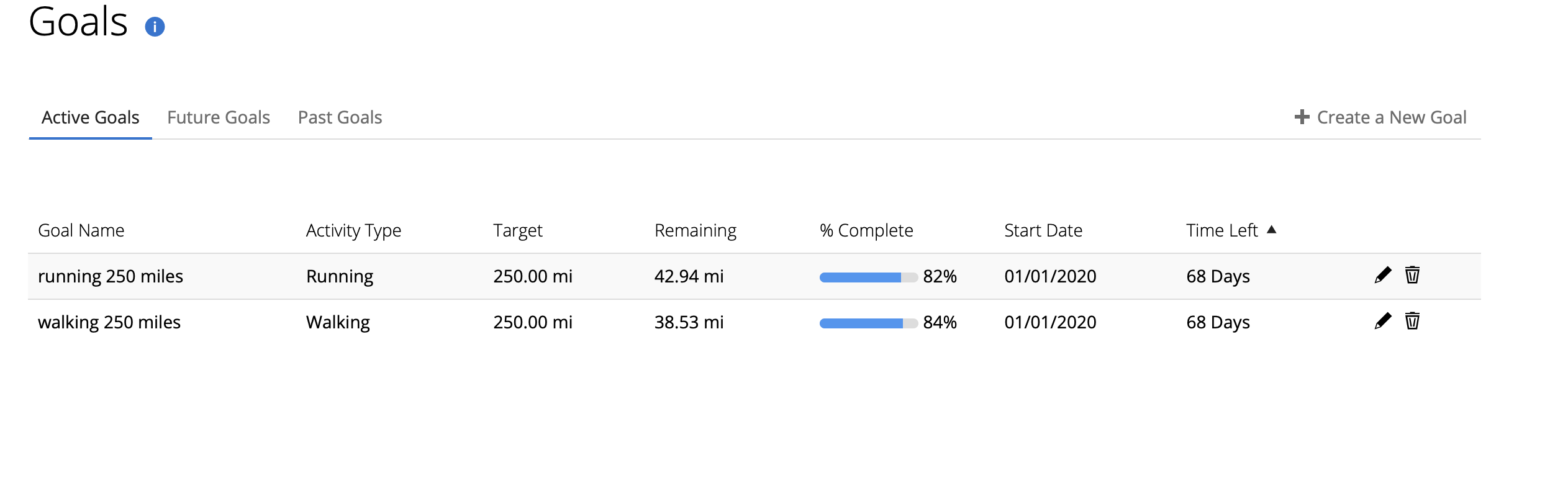Screen dimensions: 1568x478
Task: Click the walking goal 84% progress bar
Action: 868,323
